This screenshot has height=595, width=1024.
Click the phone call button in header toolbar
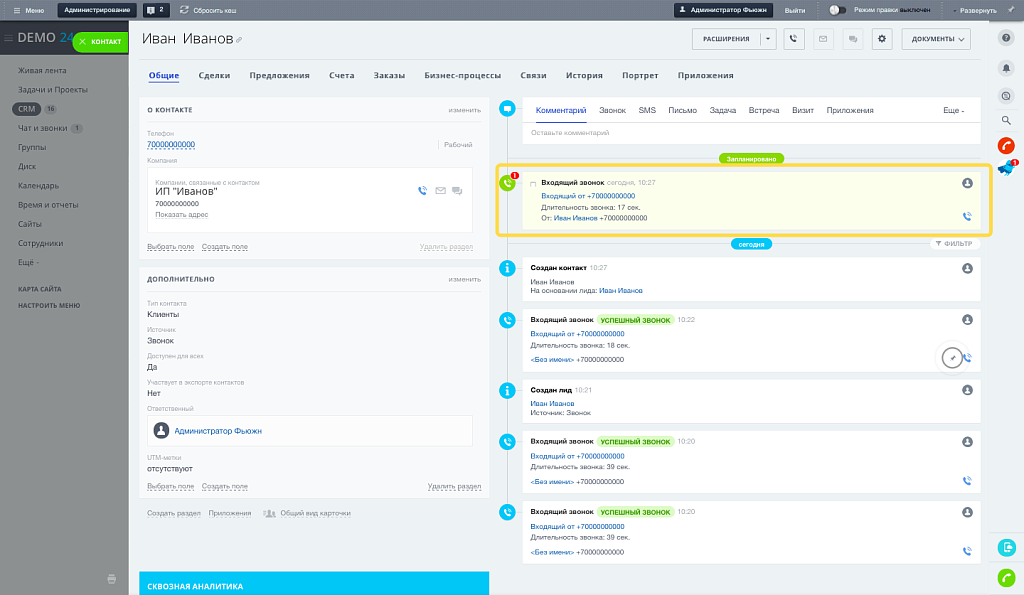tap(795, 39)
